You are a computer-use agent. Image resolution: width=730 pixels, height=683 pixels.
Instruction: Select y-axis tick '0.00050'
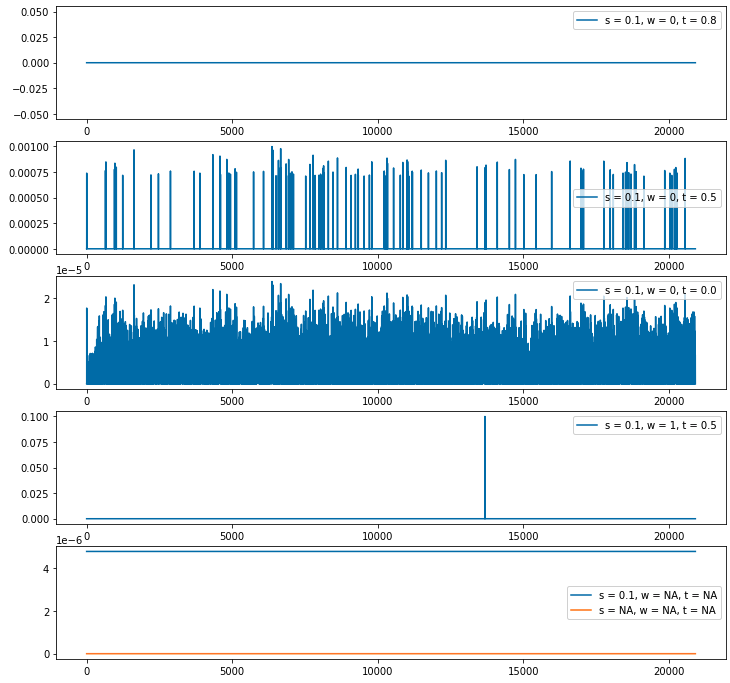[29, 198]
